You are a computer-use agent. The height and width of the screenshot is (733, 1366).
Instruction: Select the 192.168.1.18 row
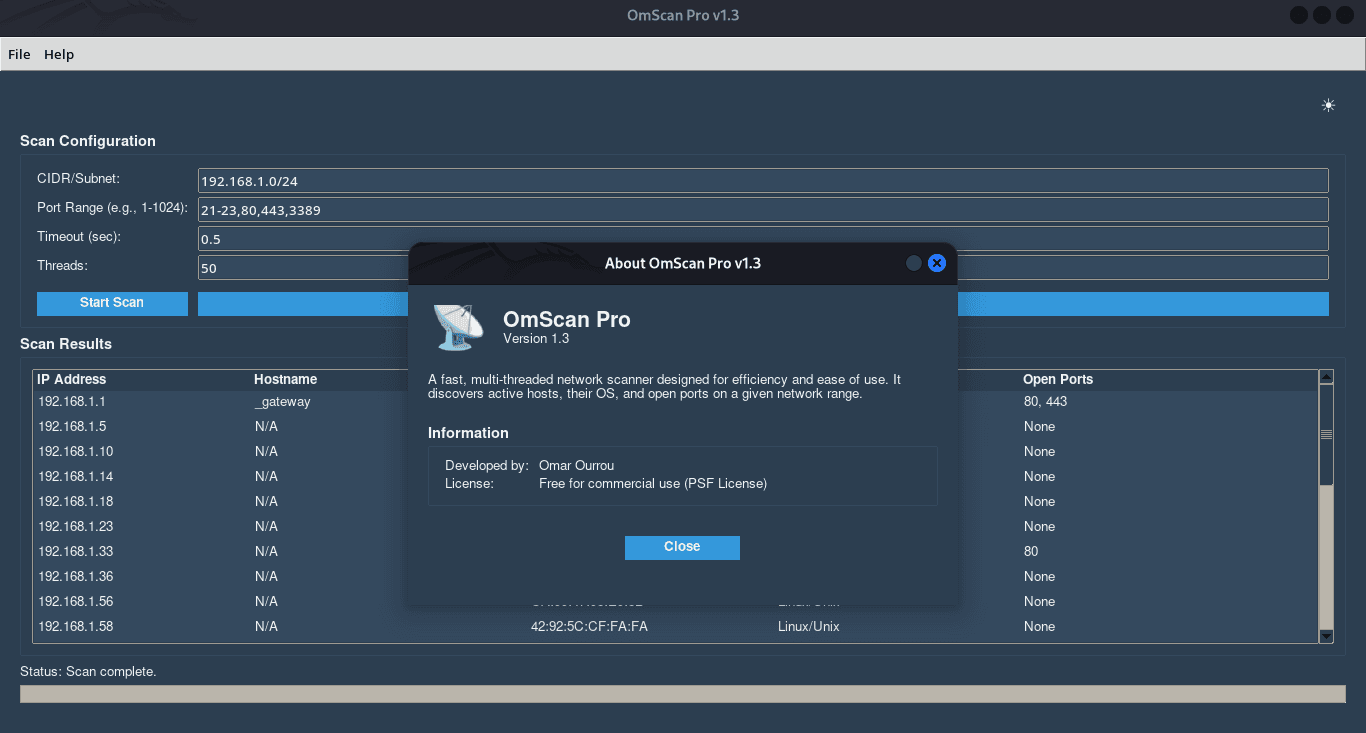click(677, 502)
